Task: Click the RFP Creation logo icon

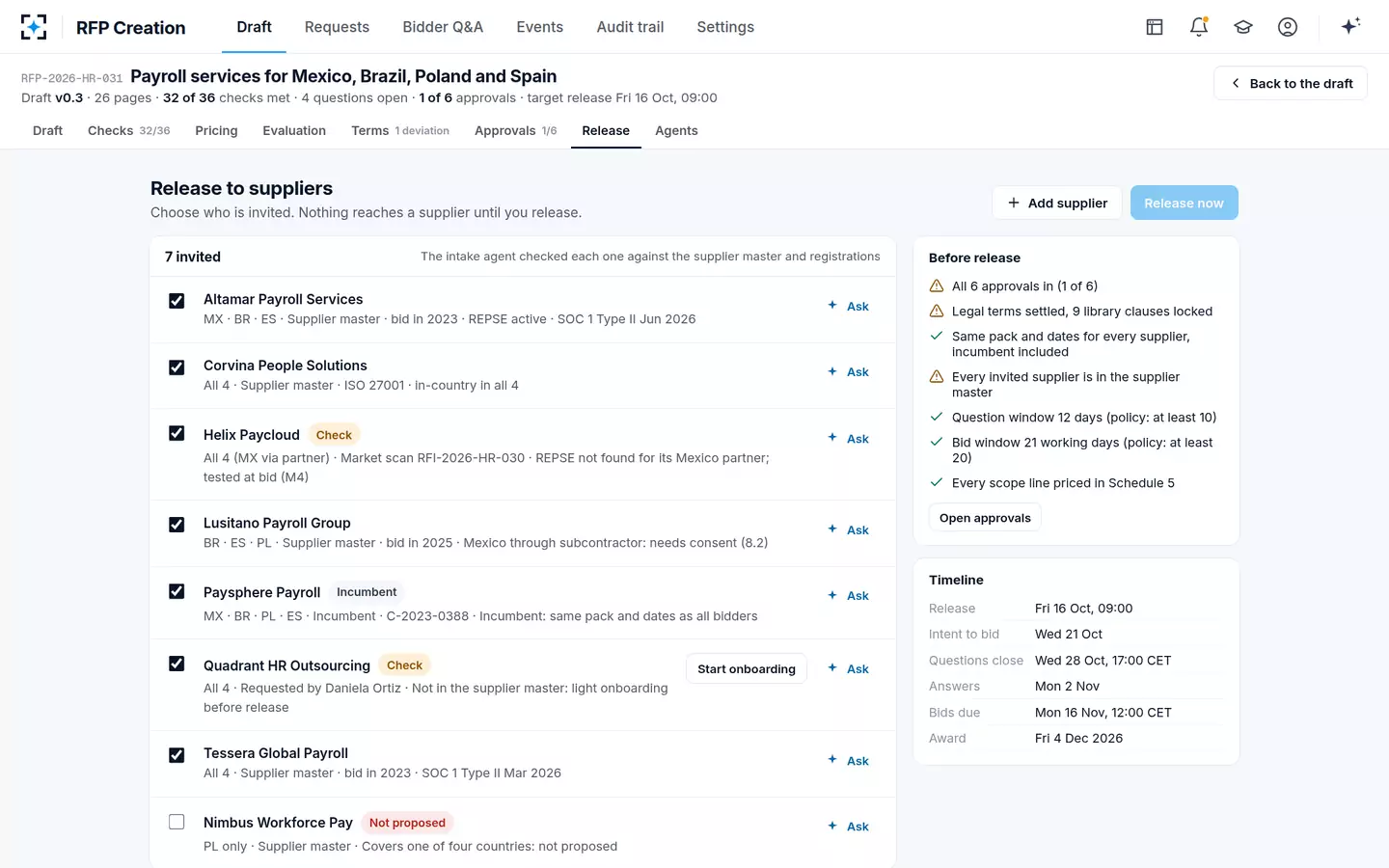Action: point(34,27)
